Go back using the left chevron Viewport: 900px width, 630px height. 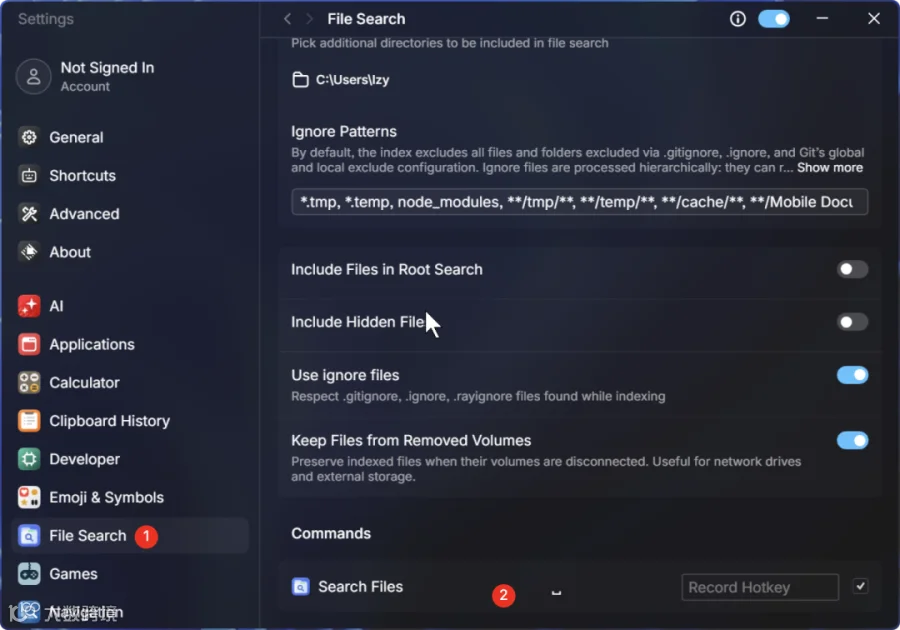coord(288,19)
